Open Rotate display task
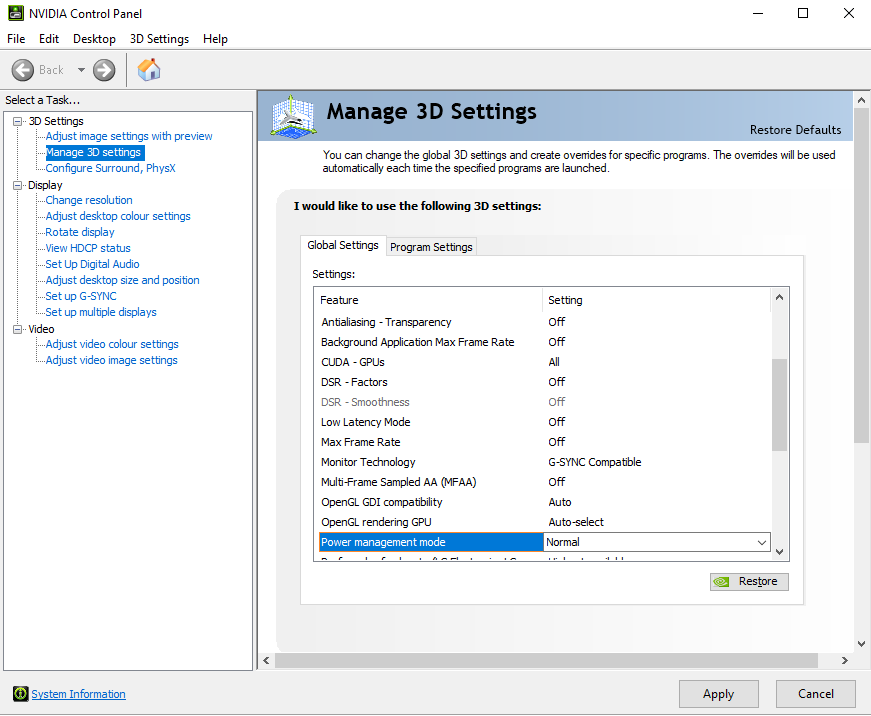The height and width of the screenshot is (716, 871). (80, 232)
